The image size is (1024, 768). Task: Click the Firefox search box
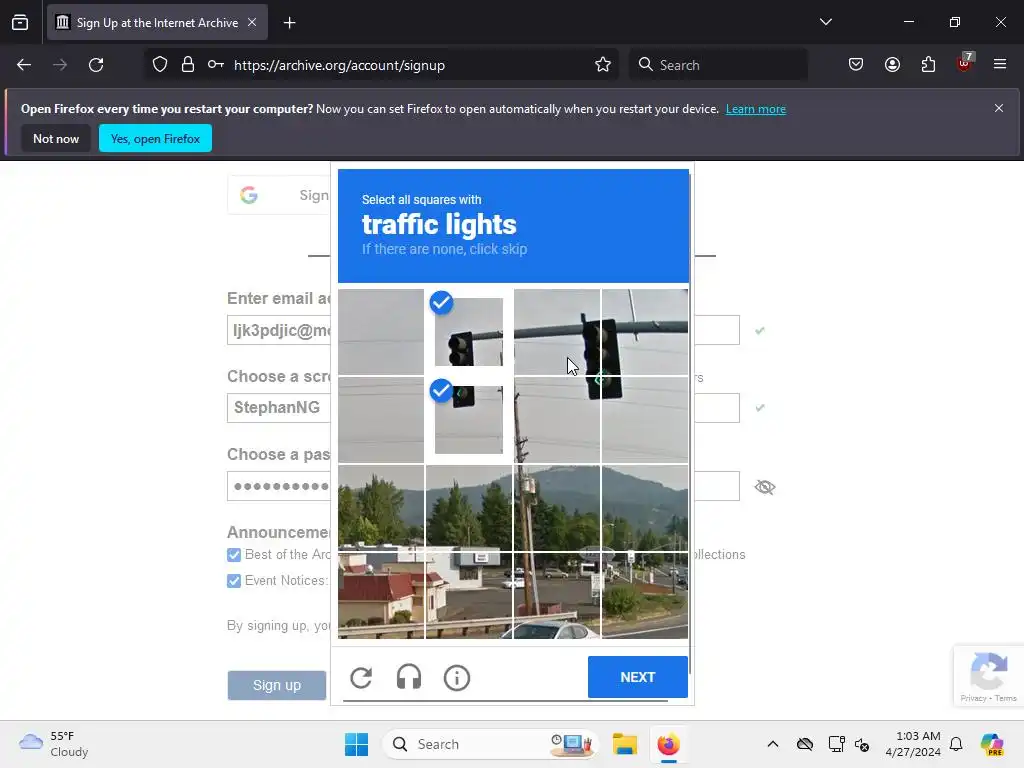click(718, 65)
